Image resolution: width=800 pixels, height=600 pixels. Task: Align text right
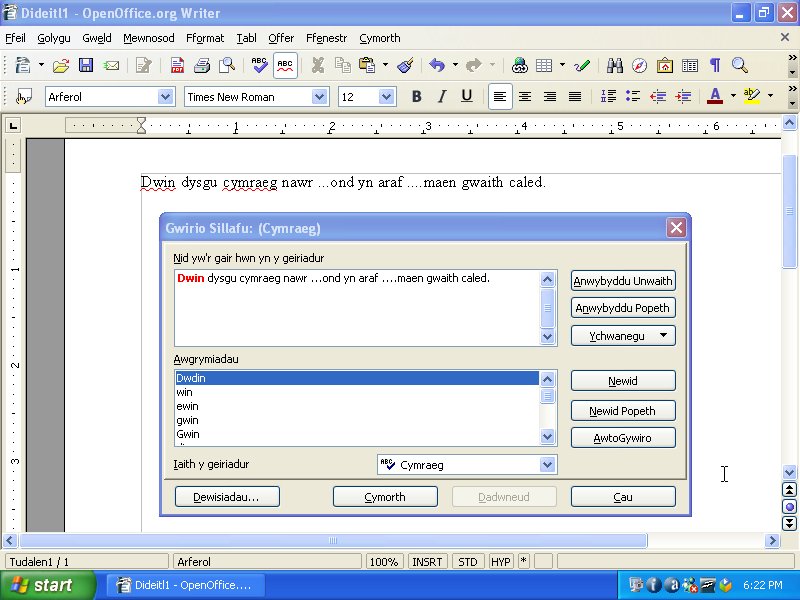coord(550,96)
